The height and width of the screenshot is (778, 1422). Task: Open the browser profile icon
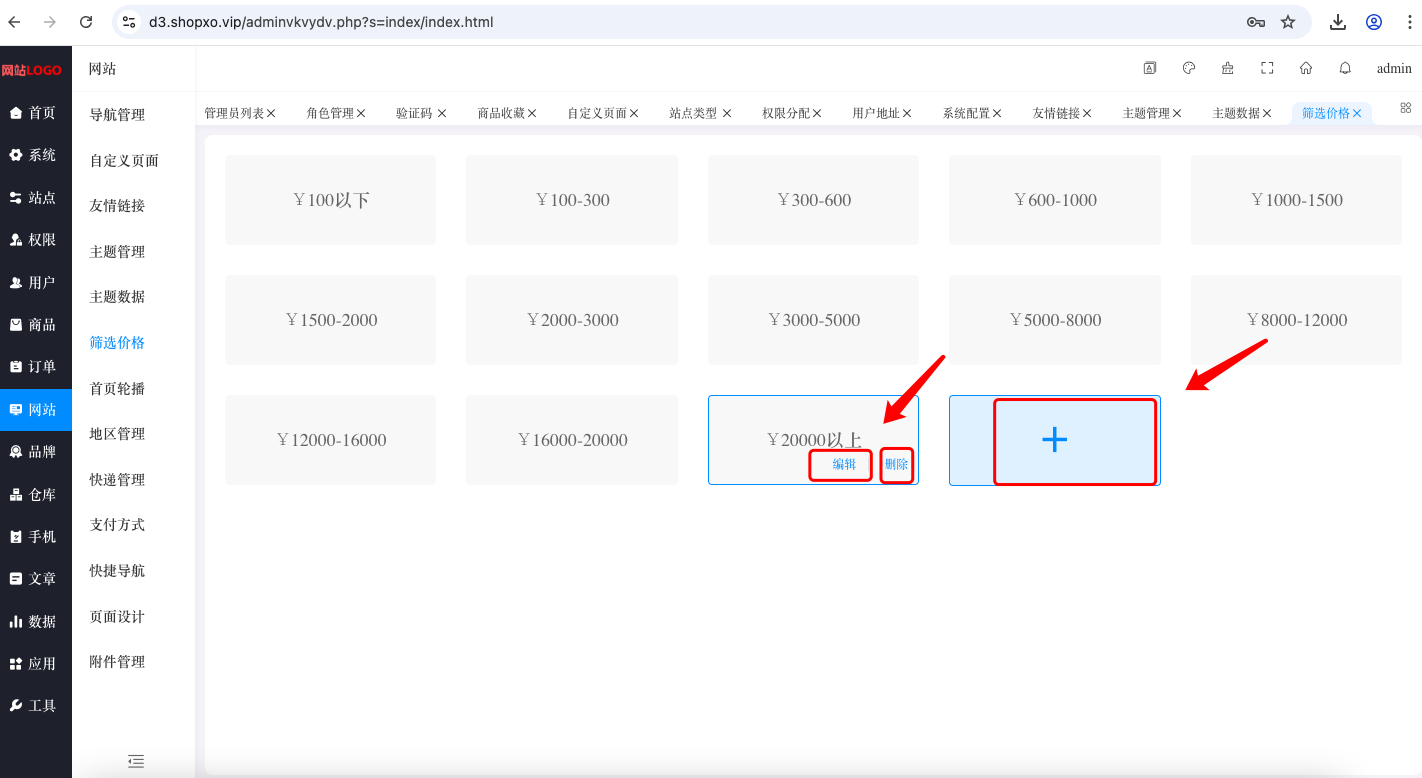click(1374, 22)
